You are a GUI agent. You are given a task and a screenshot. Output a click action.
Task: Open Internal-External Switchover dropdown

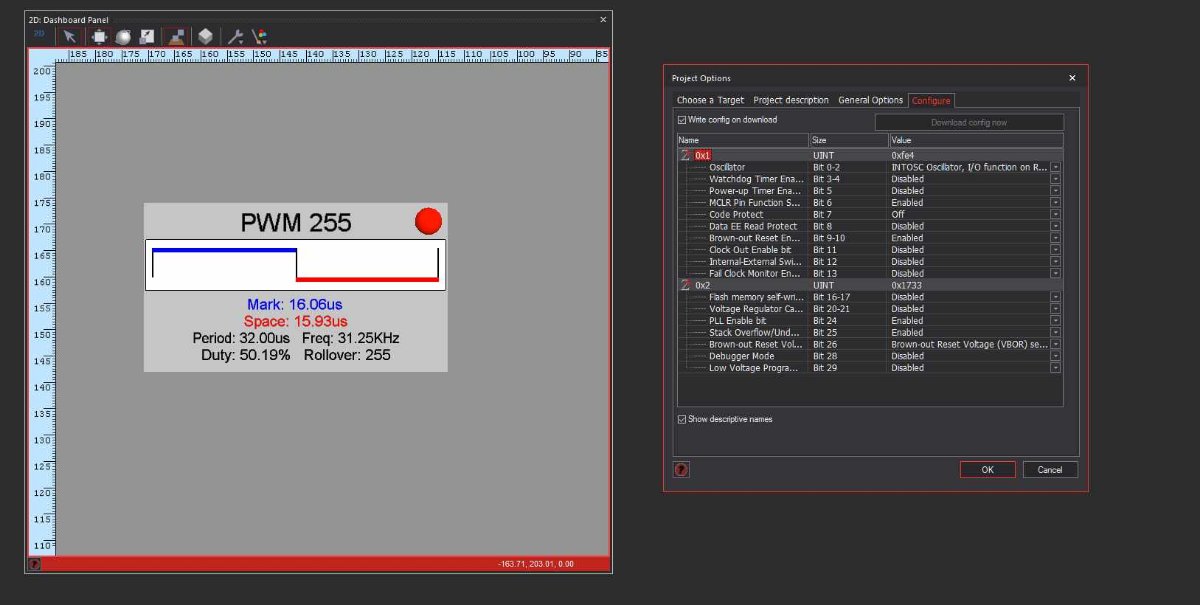coord(1055,262)
